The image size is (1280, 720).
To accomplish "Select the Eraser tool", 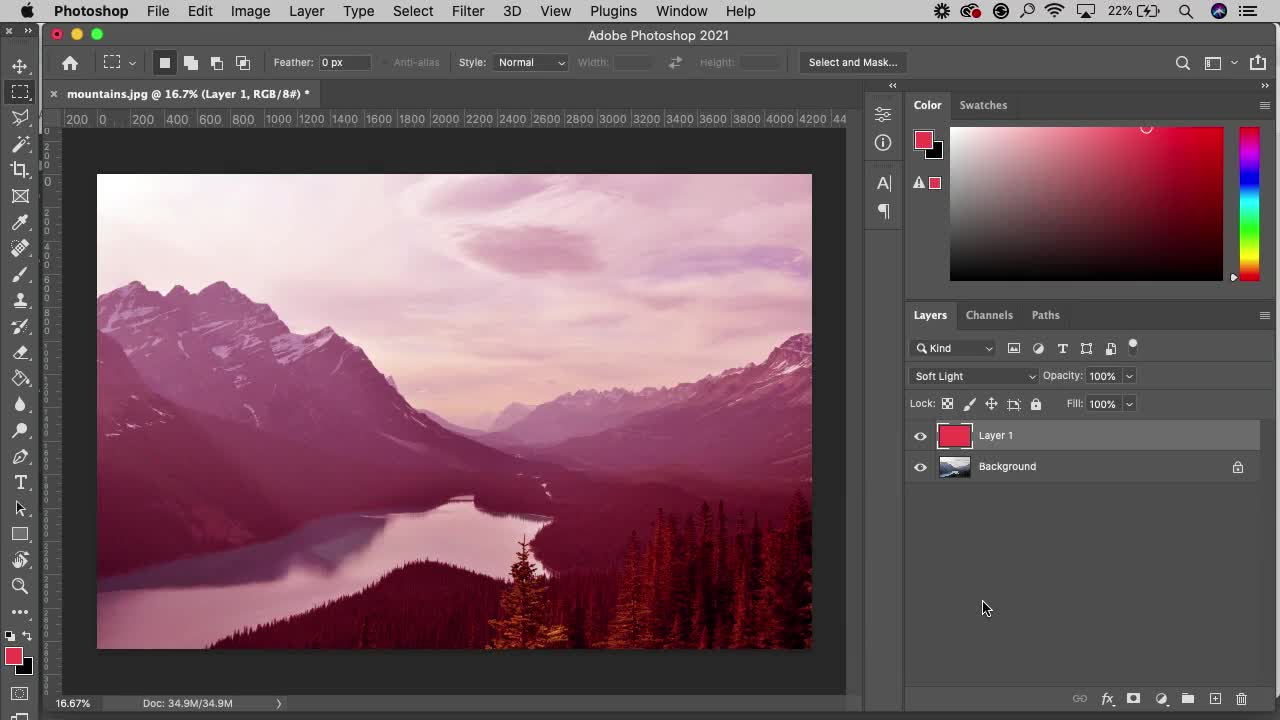I will [20, 352].
